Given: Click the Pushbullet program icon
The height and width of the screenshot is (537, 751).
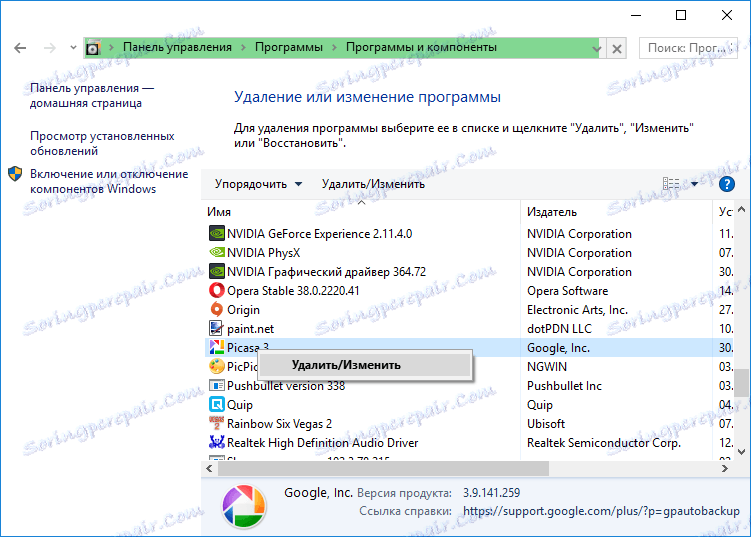Looking at the screenshot, I should point(217,386).
